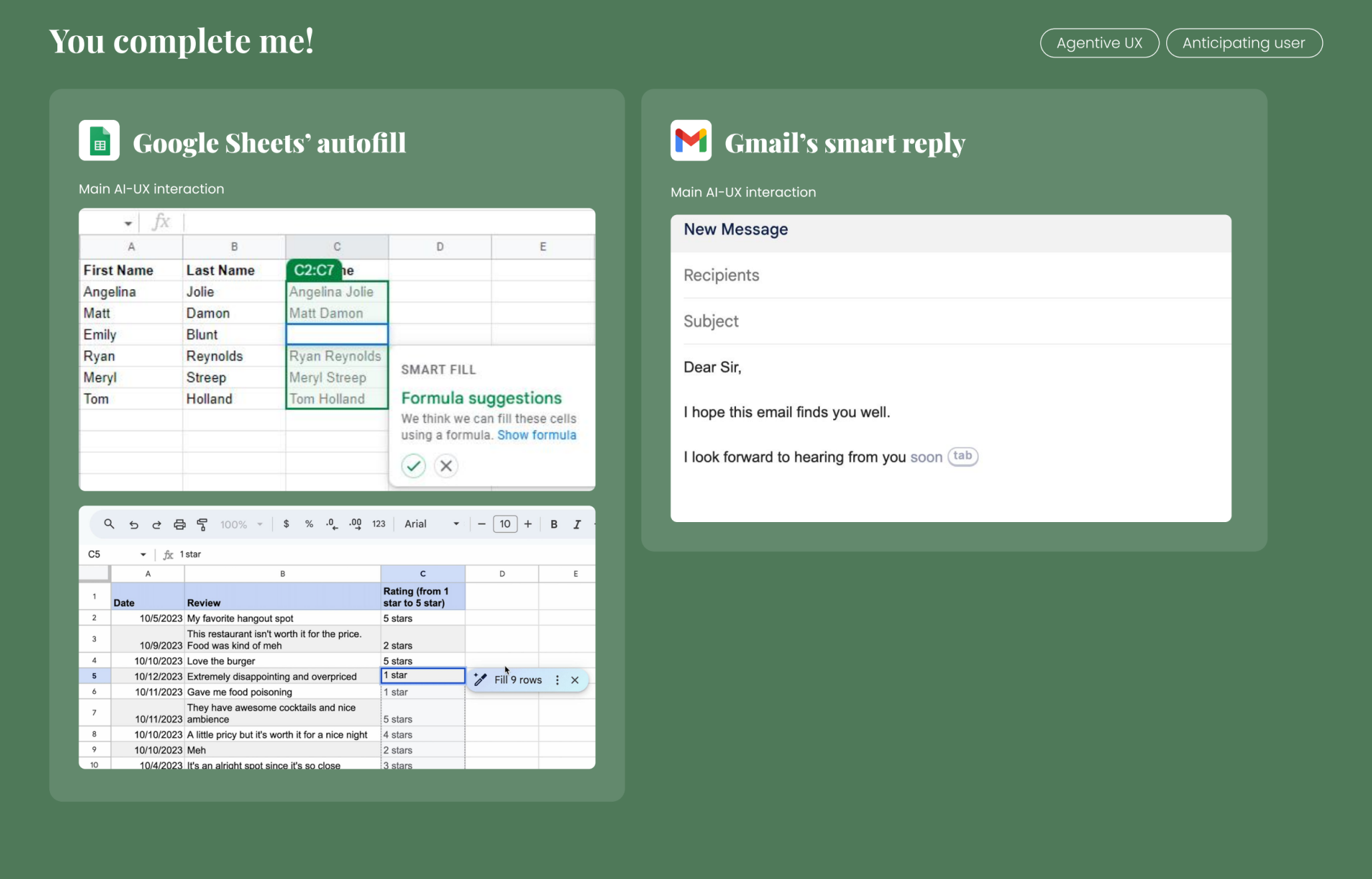Open the Arial font dropdown

pyautogui.click(x=432, y=524)
